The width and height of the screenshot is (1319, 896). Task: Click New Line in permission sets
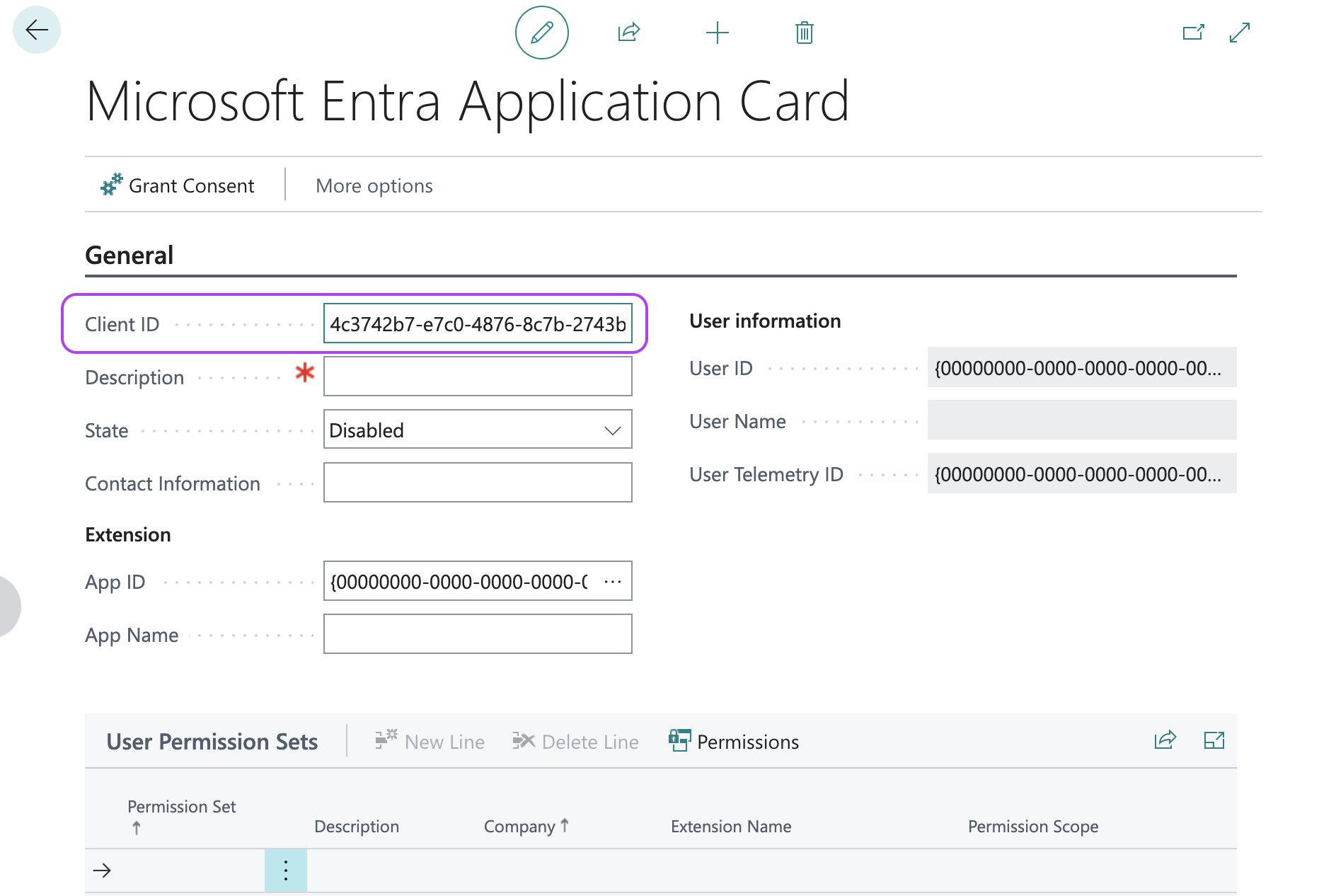click(x=430, y=741)
